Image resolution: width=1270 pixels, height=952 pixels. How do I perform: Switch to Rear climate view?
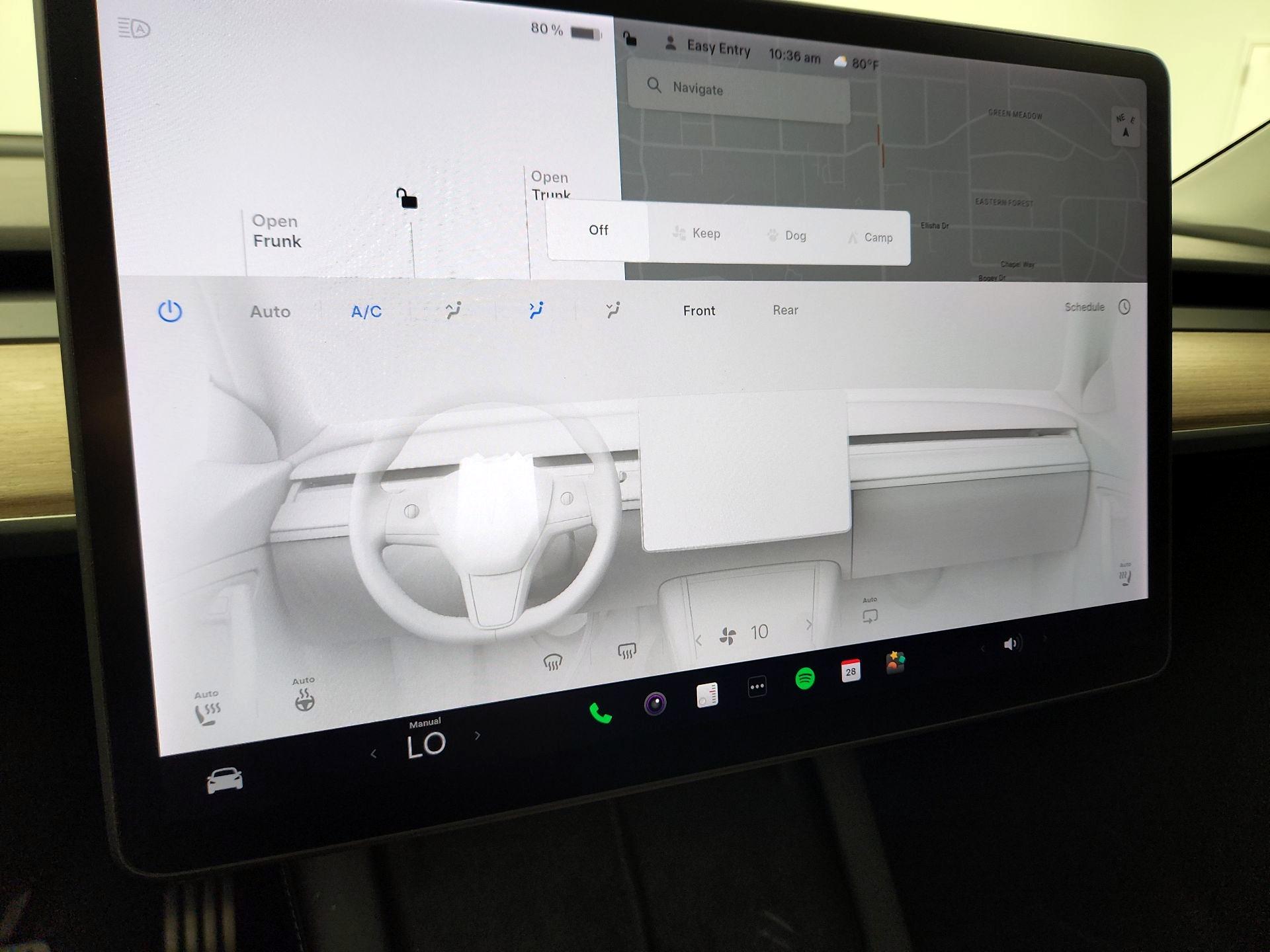click(785, 310)
